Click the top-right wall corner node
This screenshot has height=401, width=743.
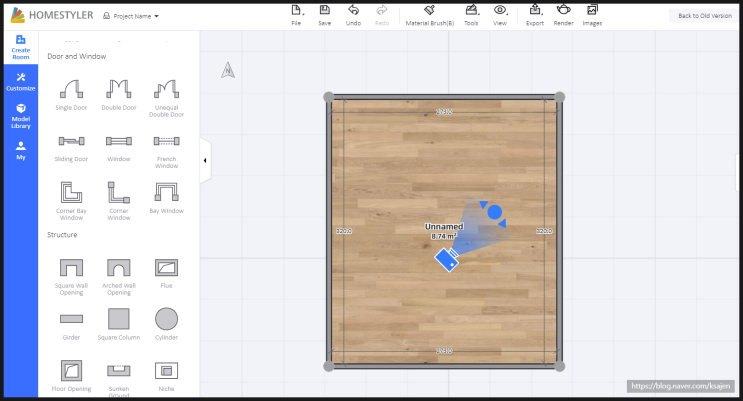[x=560, y=97]
